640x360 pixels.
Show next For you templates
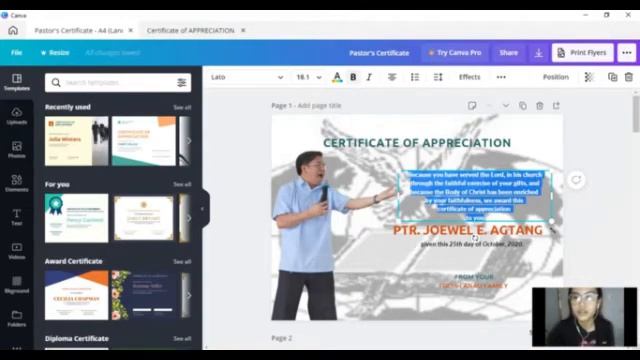(x=189, y=218)
